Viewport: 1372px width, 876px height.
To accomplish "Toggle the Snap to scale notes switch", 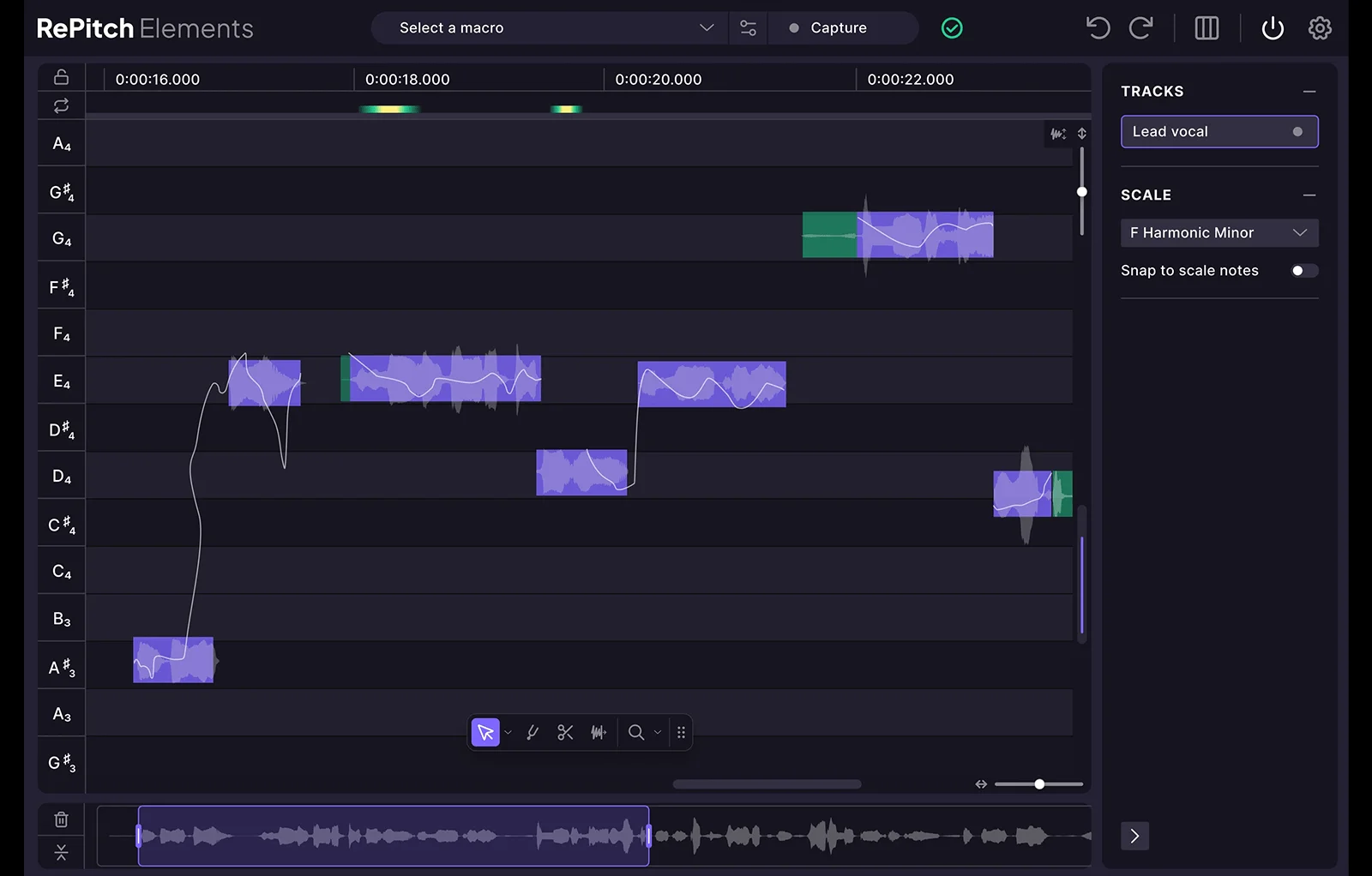I will (1303, 271).
